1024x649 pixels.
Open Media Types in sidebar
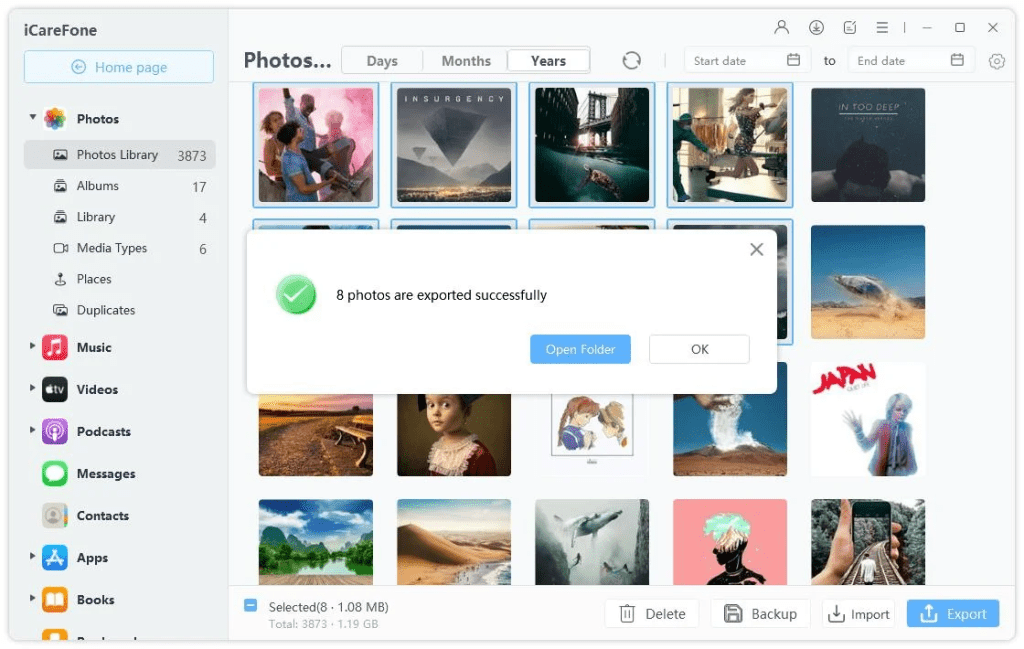[120, 248]
